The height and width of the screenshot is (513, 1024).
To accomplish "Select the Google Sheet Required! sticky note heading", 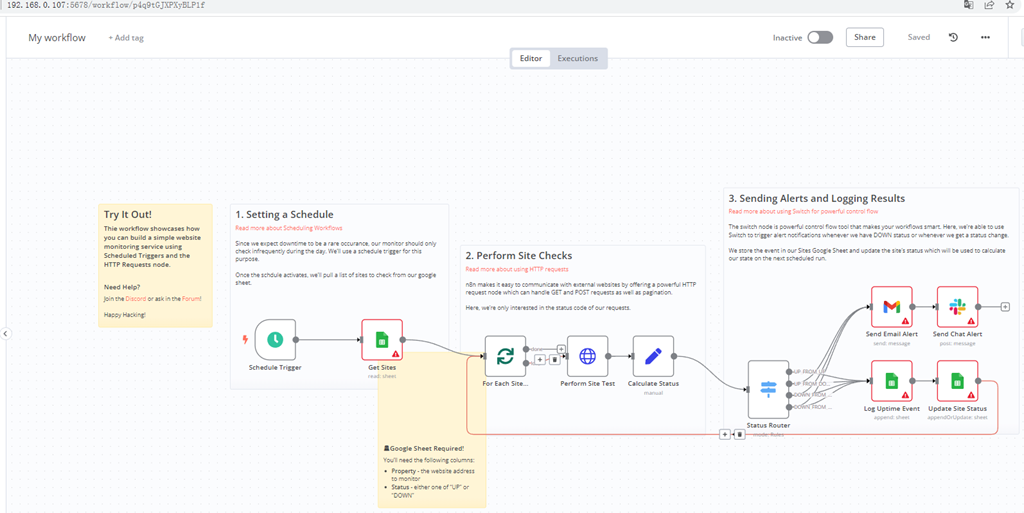I will pyautogui.click(x=424, y=448).
